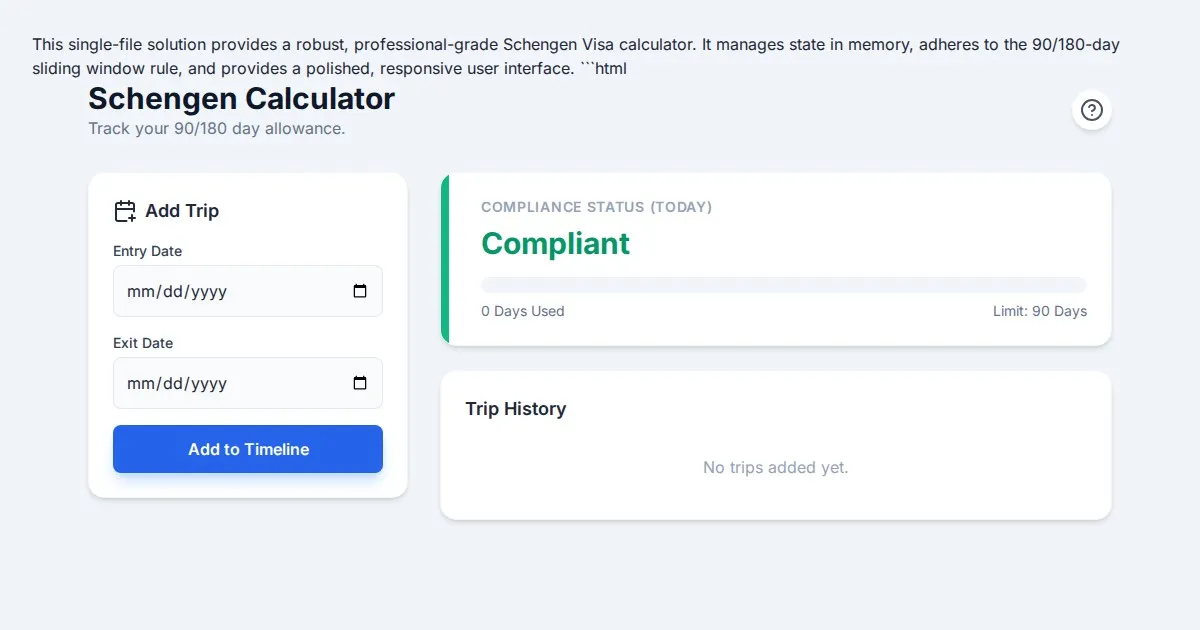The width and height of the screenshot is (1200, 630).
Task: Click the Trip History heading
Action: [515, 409]
